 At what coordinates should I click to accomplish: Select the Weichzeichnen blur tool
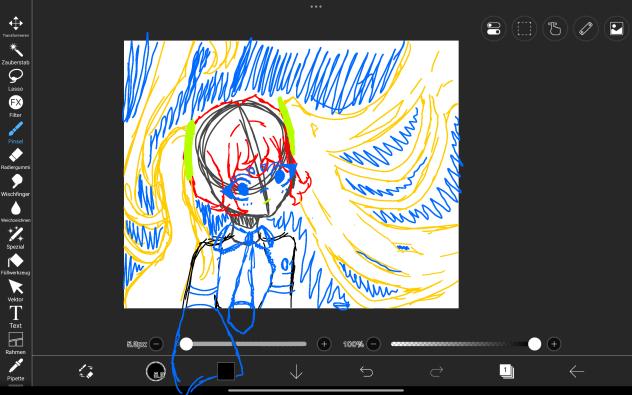[16, 212]
